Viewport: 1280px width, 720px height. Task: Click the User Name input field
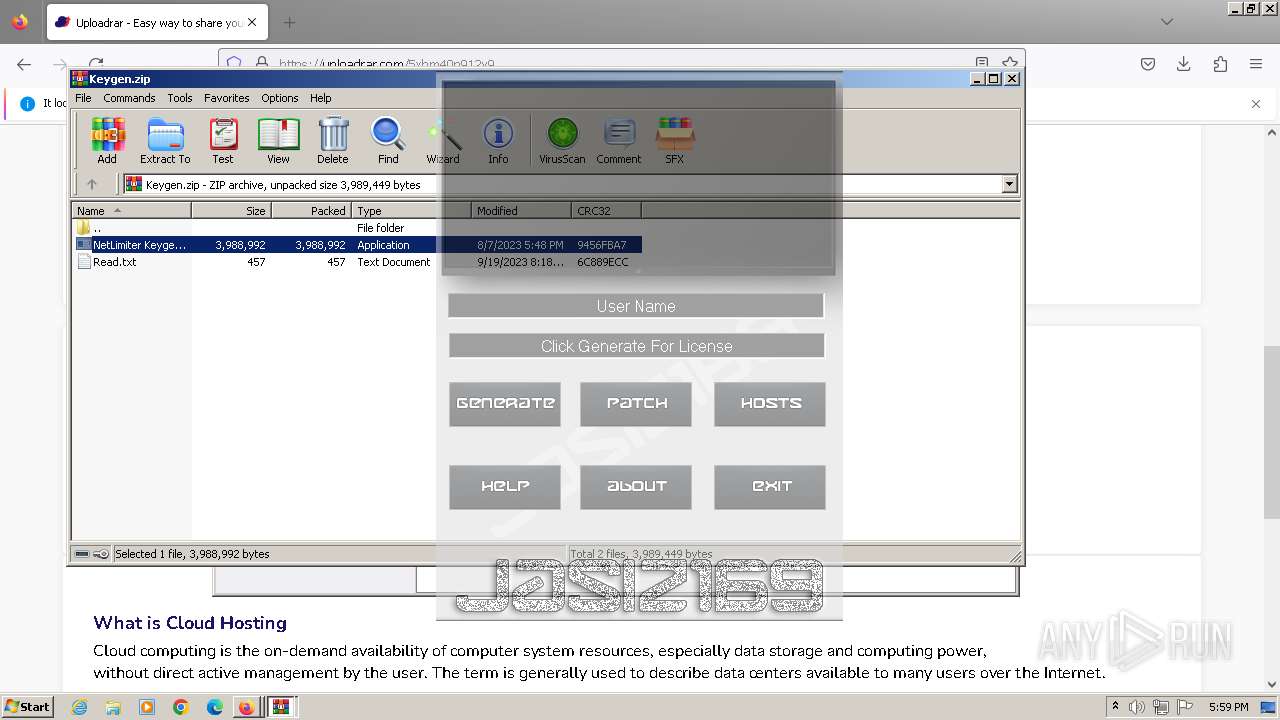point(636,306)
